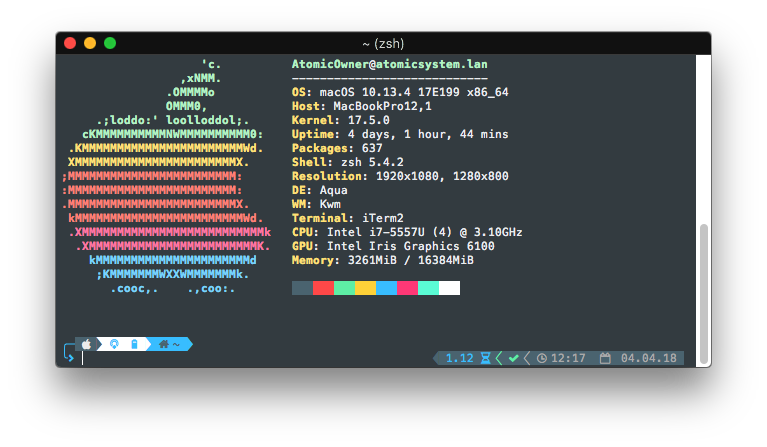Click the blue prompt arrow icon
Image resolution: width=767 pixels, height=447 pixels.
69,353
